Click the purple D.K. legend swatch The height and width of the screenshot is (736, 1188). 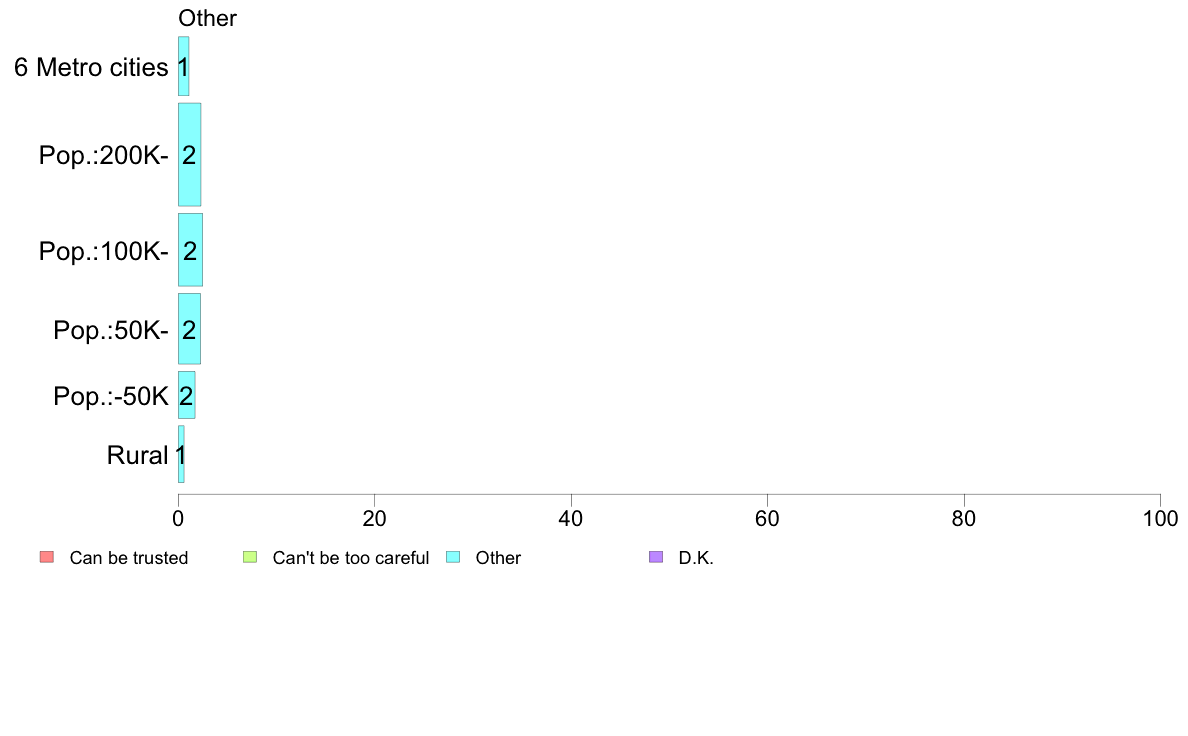pos(656,557)
